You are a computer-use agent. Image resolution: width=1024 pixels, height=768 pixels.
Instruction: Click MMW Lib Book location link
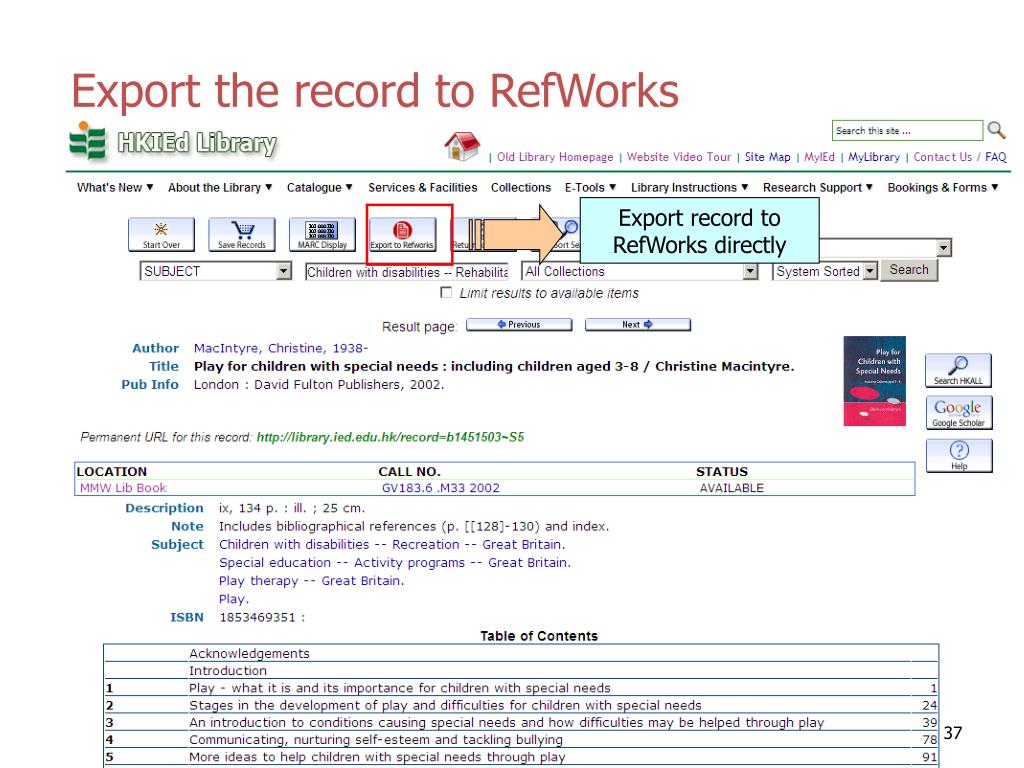123,488
